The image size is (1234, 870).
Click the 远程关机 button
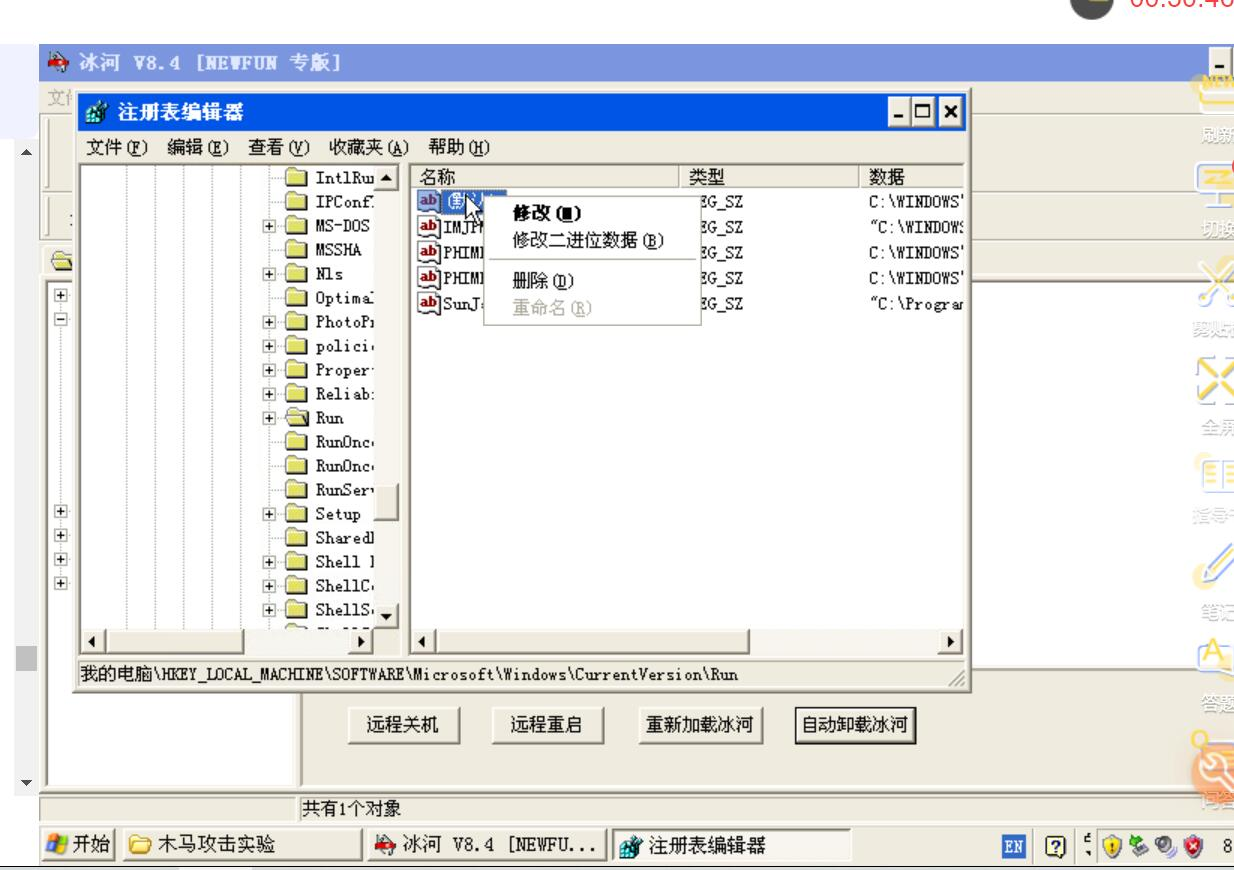click(x=406, y=724)
